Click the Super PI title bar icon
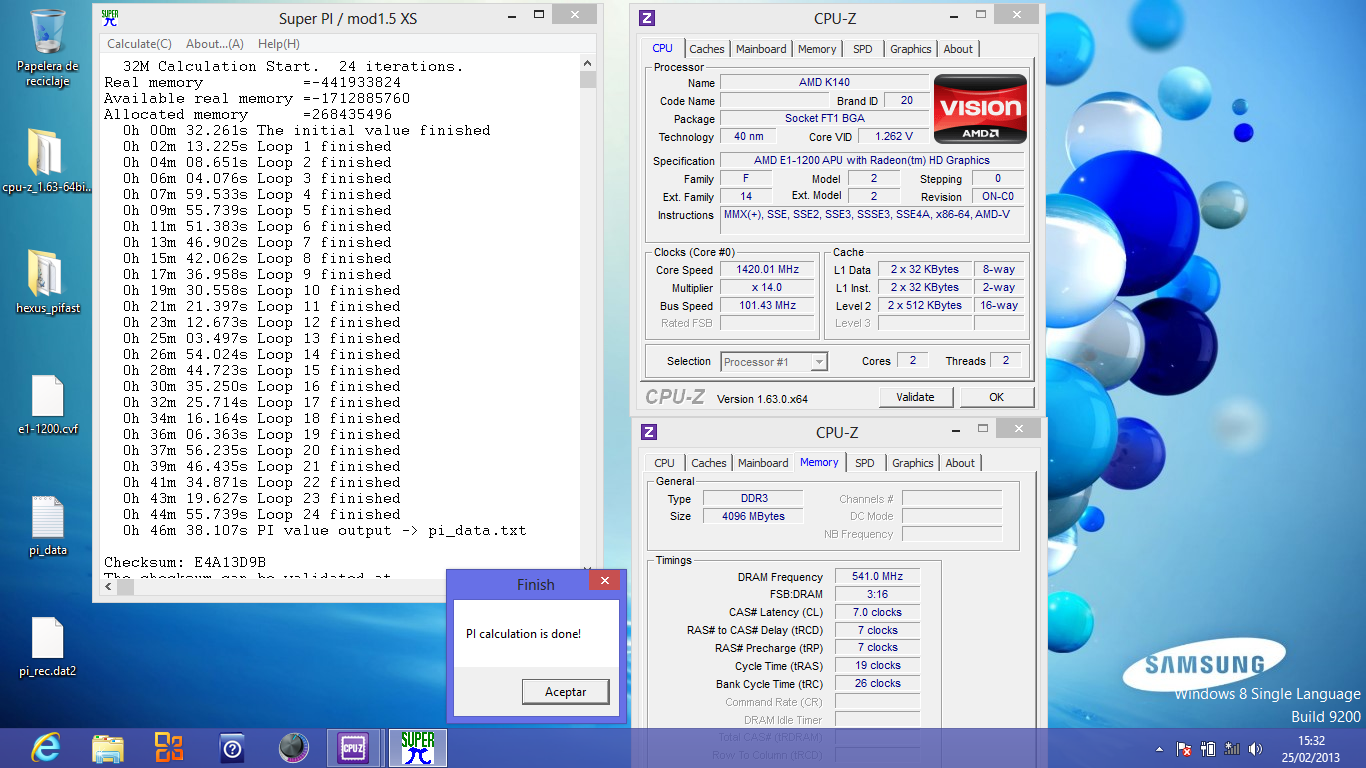The height and width of the screenshot is (768, 1366). pyautogui.click(x=110, y=17)
